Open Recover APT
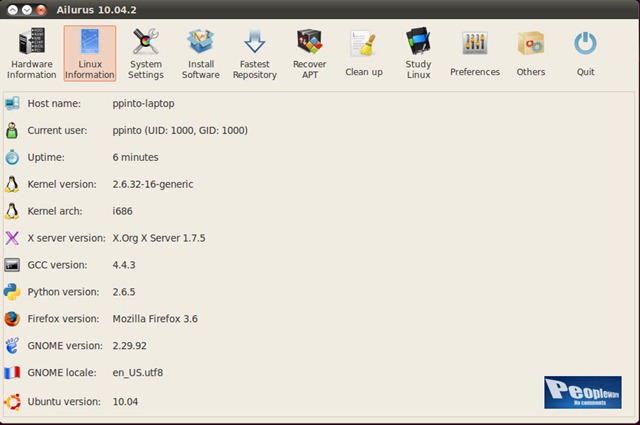Viewport: 640px width, 425px height. (309, 53)
